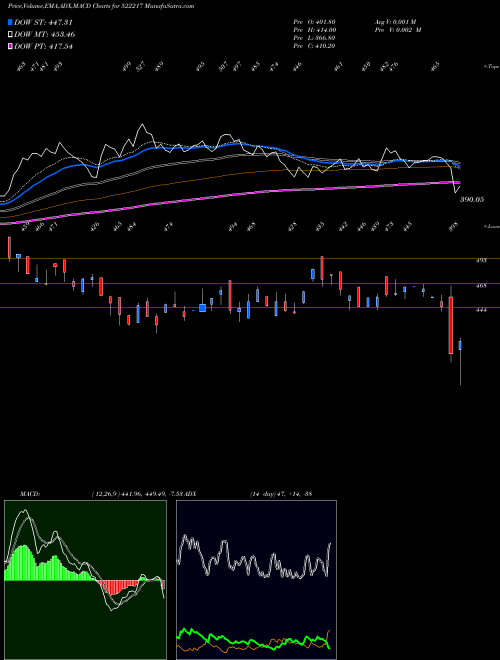Click the white DOW MT legend swatch
The height and width of the screenshot is (660, 500).
pyautogui.click(x=10, y=34)
